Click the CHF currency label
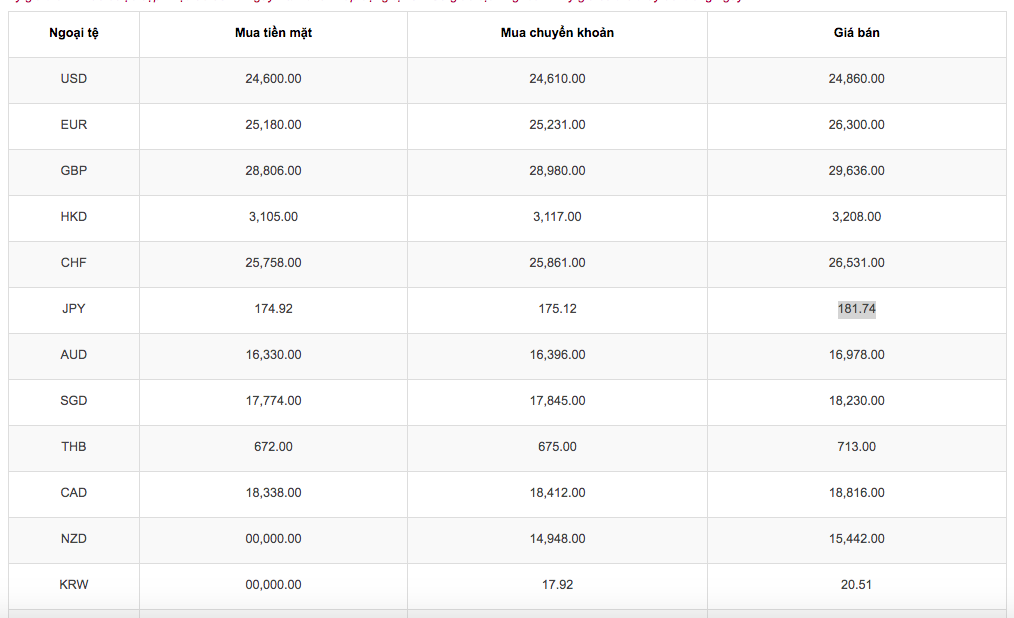This screenshot has width=1014, height=618. coord(74,263)
